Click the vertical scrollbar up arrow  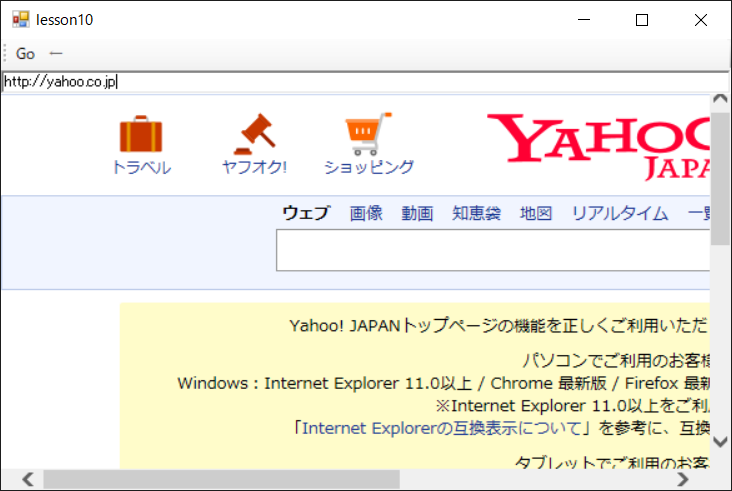pos(720,102)
